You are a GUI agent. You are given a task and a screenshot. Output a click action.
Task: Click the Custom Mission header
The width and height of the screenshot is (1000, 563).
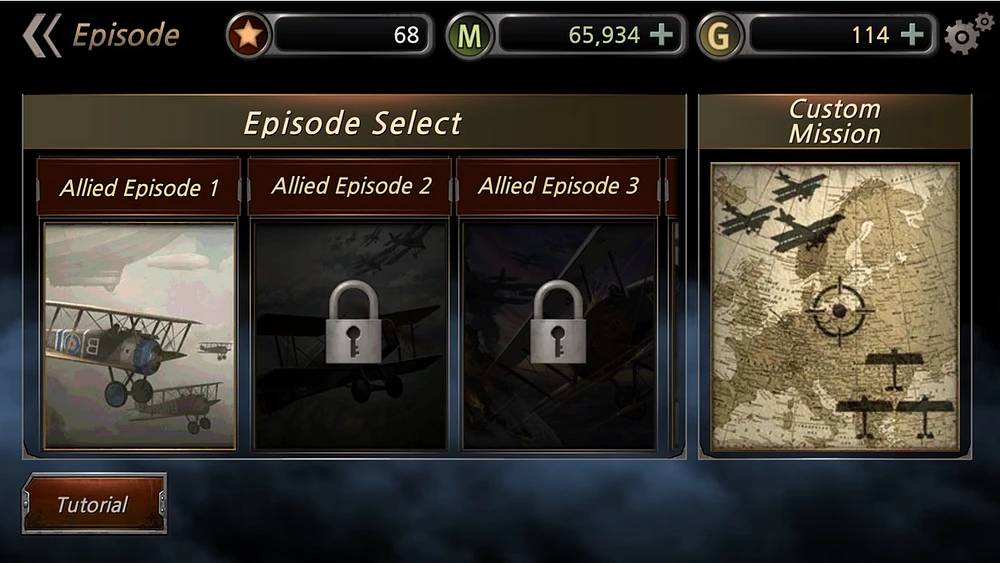click(835, 122)
